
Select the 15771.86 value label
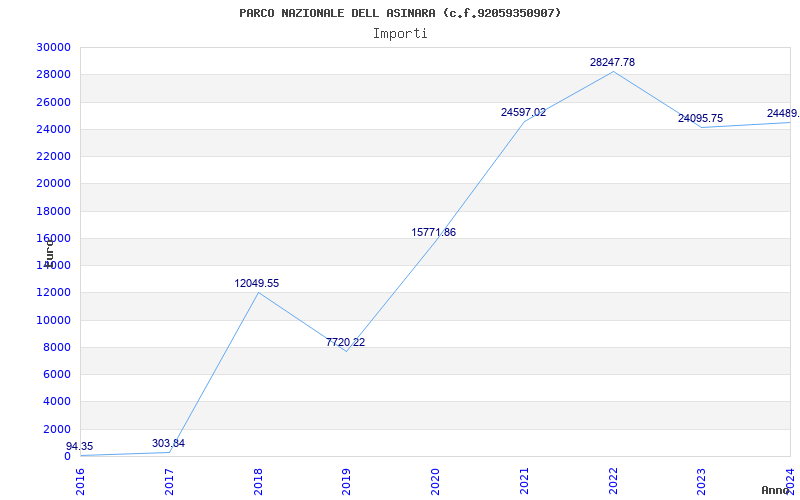pyautogui.click(x=434, y=232)
